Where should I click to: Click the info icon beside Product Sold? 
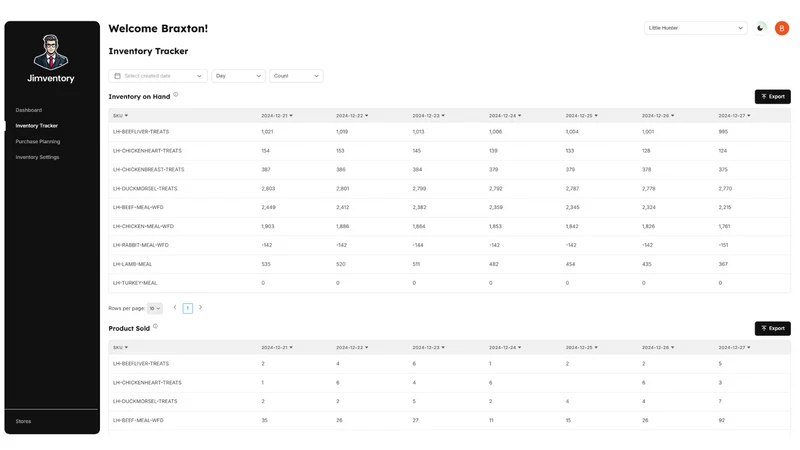click(155, 326)
